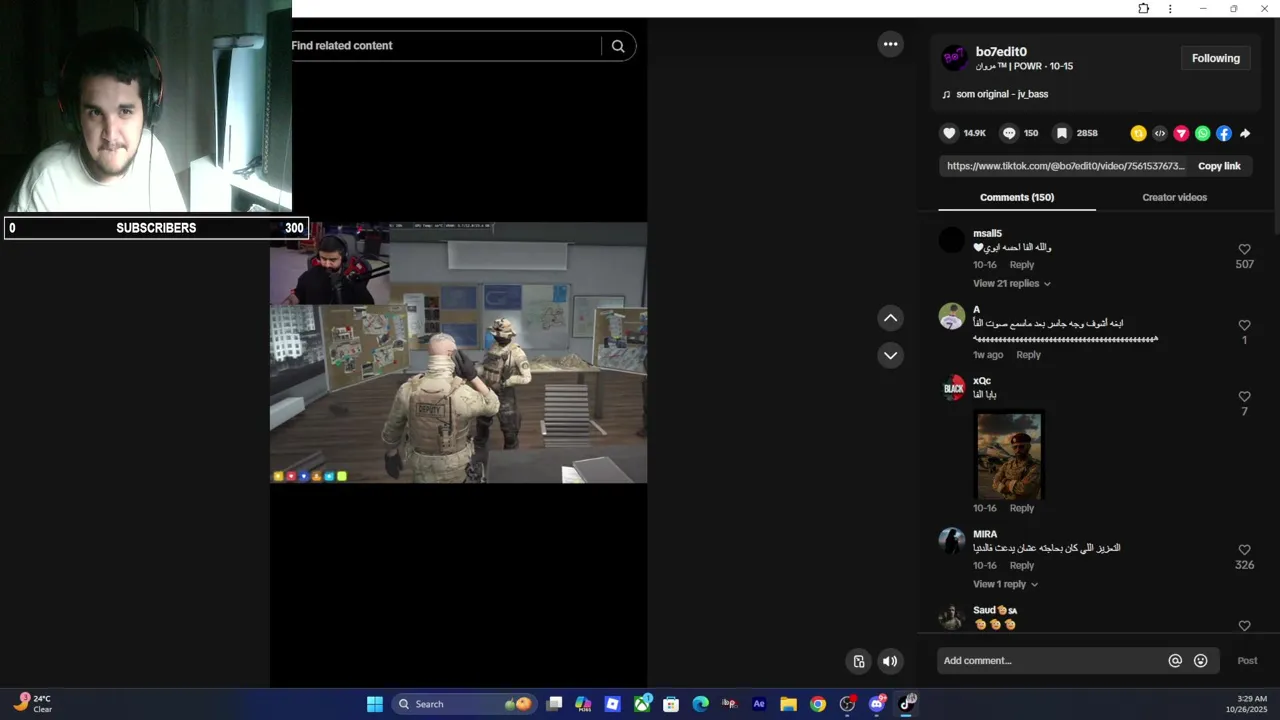Reply to msall5's comment
The height and width of the screenshot is (720, 1280).
(1021, 265)
